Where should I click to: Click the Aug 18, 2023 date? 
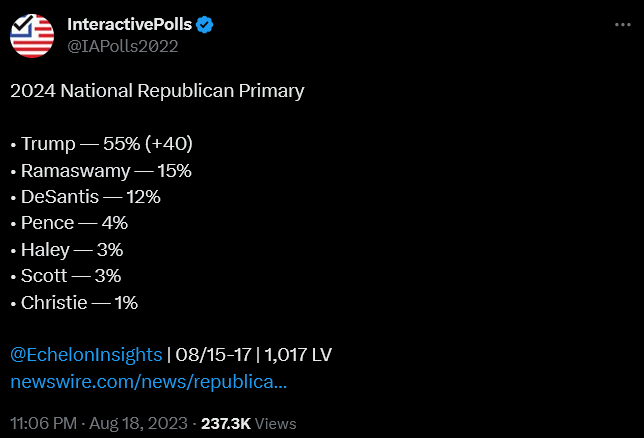[138, 423]
